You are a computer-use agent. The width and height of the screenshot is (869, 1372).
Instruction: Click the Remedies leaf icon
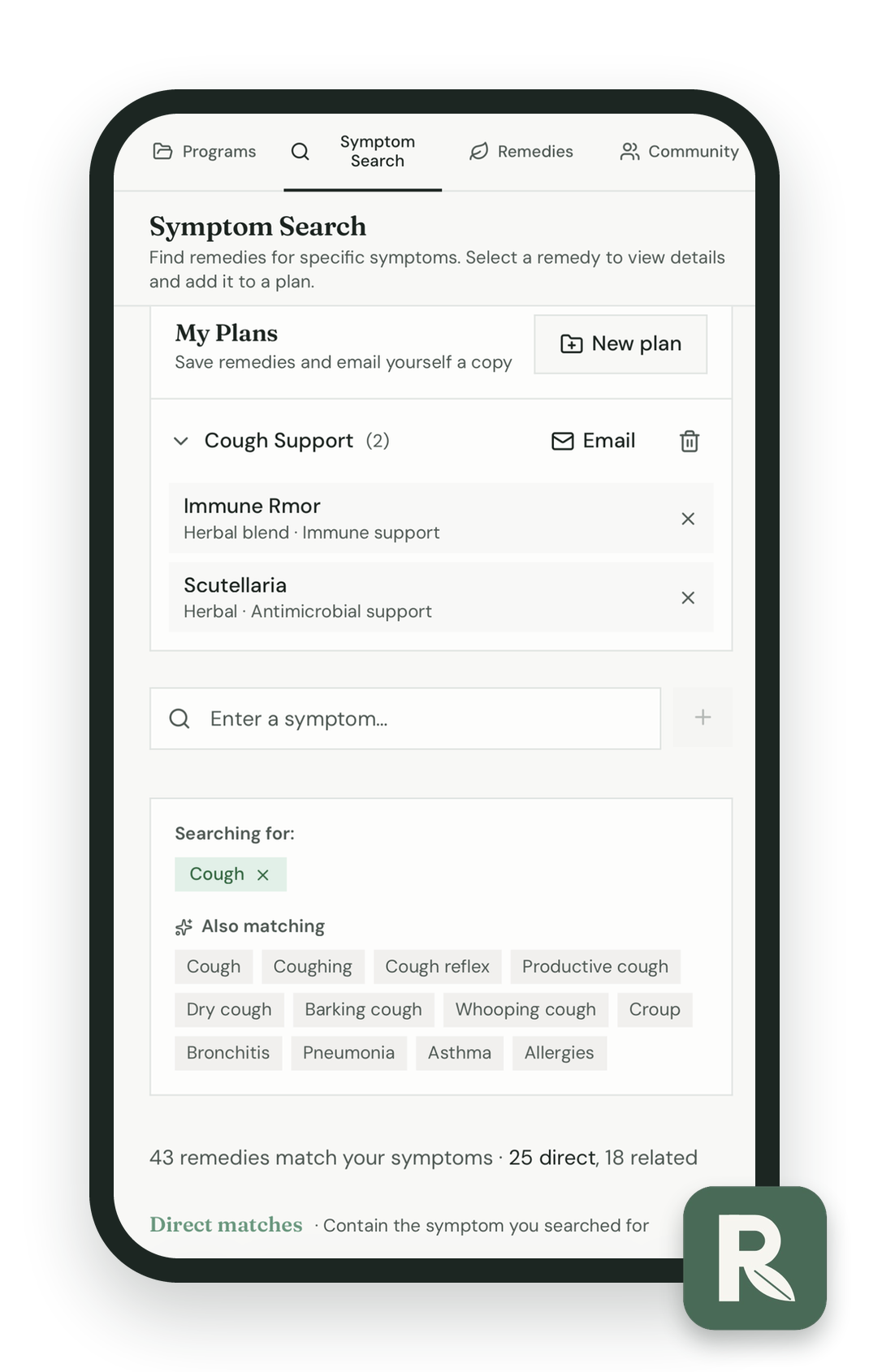point(479,152)
